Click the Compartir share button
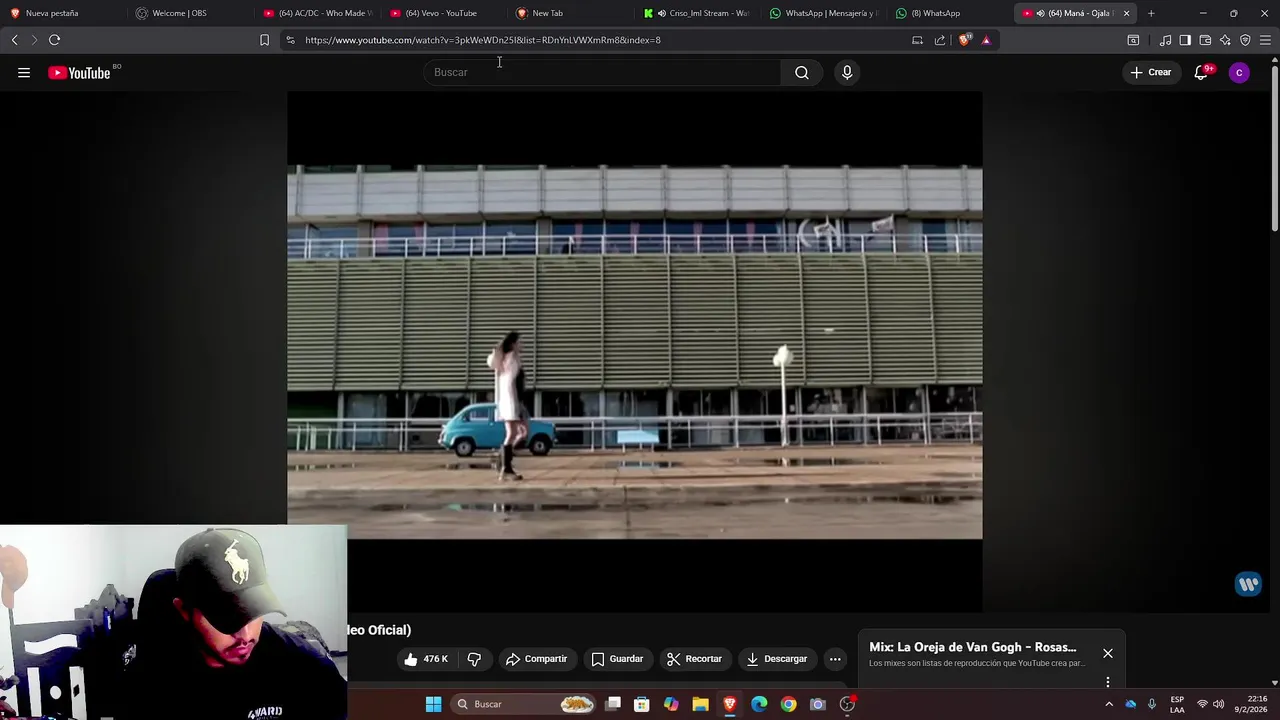The width and height of the screenshot is (1280, 720). tap(537, 659)
